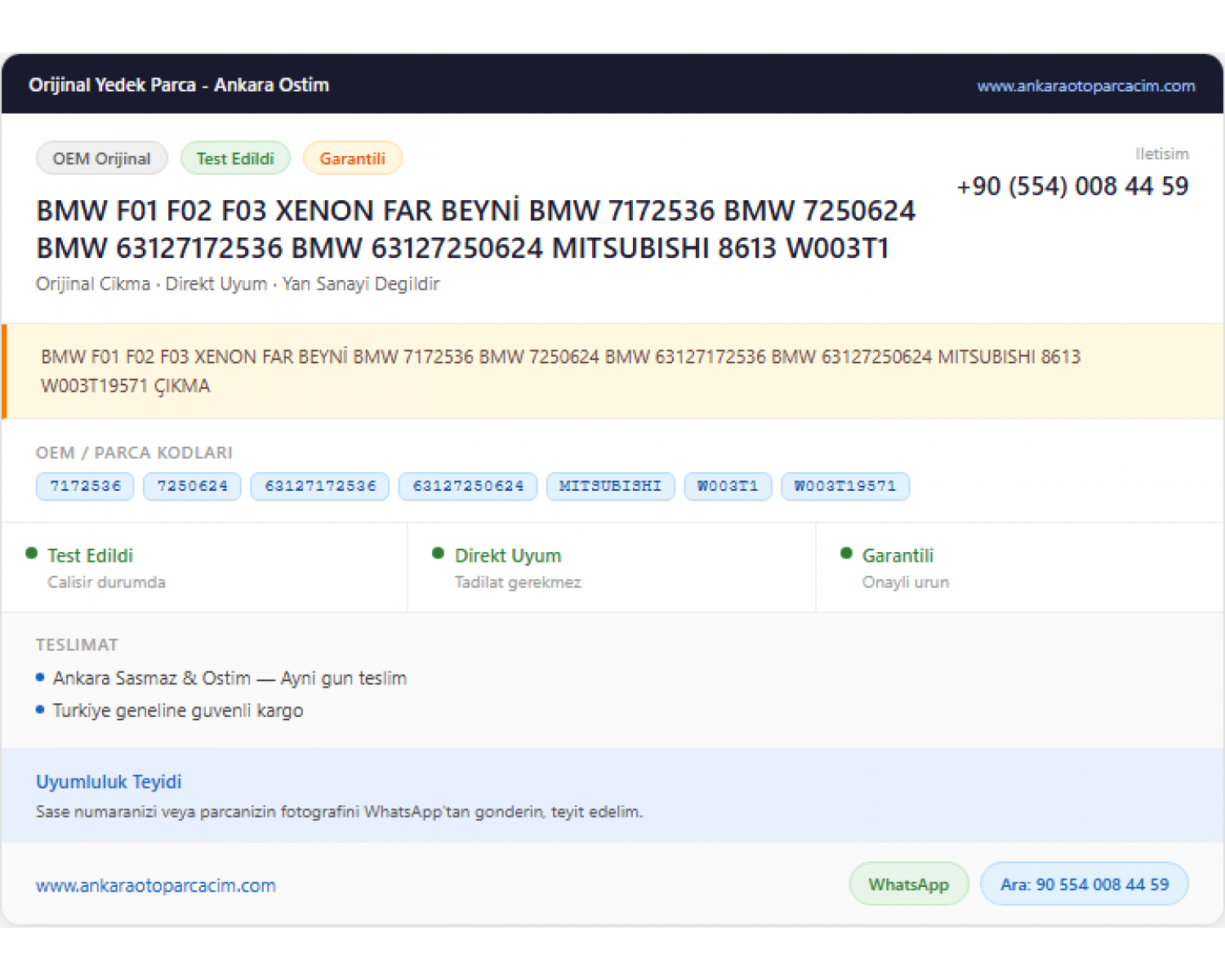The image size is (1225, 980).
Task: Click the W003T19571 code chip
Action: pyautogui.click(x=845, y=486)
